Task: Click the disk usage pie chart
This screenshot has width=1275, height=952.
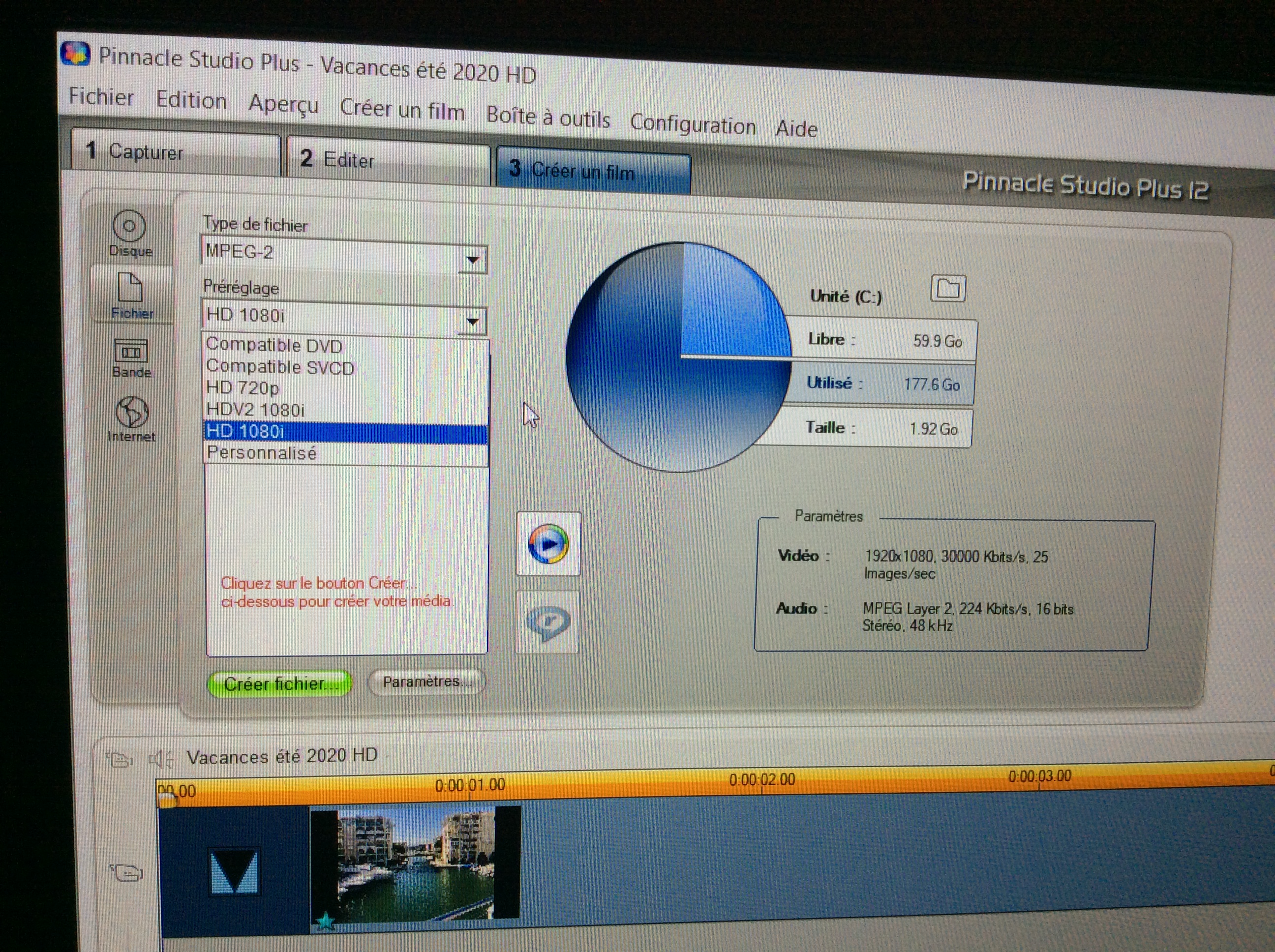Action: tap(679, 357)
